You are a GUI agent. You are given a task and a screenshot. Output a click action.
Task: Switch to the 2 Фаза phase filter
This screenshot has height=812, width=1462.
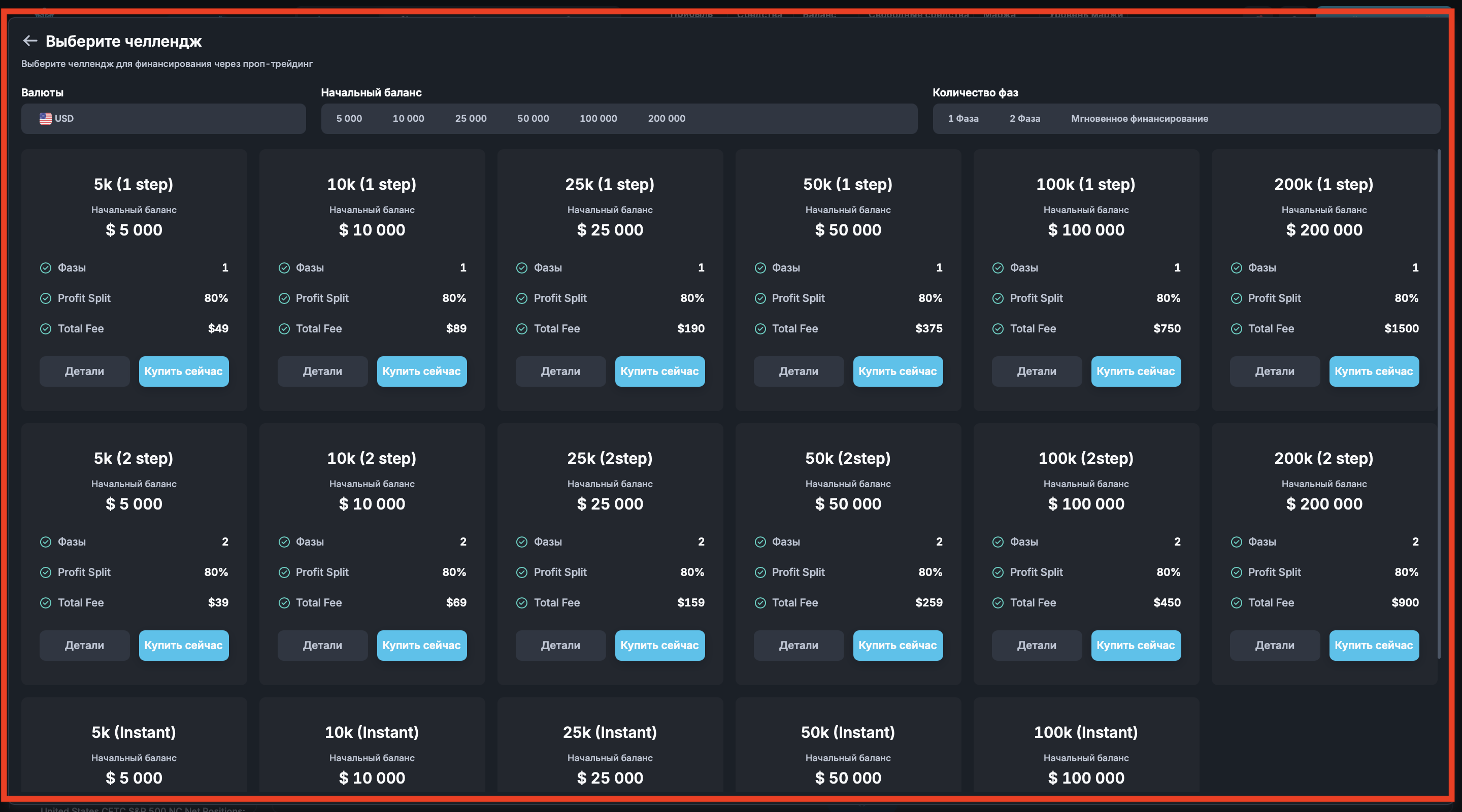tap(1024, 119)
